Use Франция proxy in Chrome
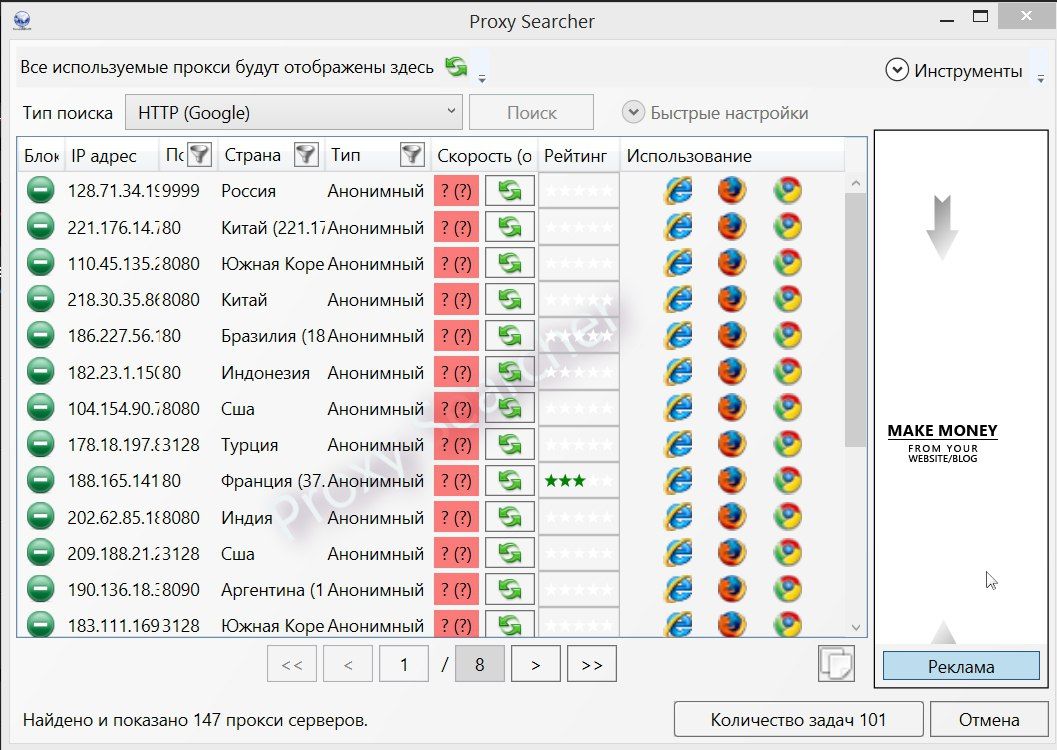 click(787, 480)
